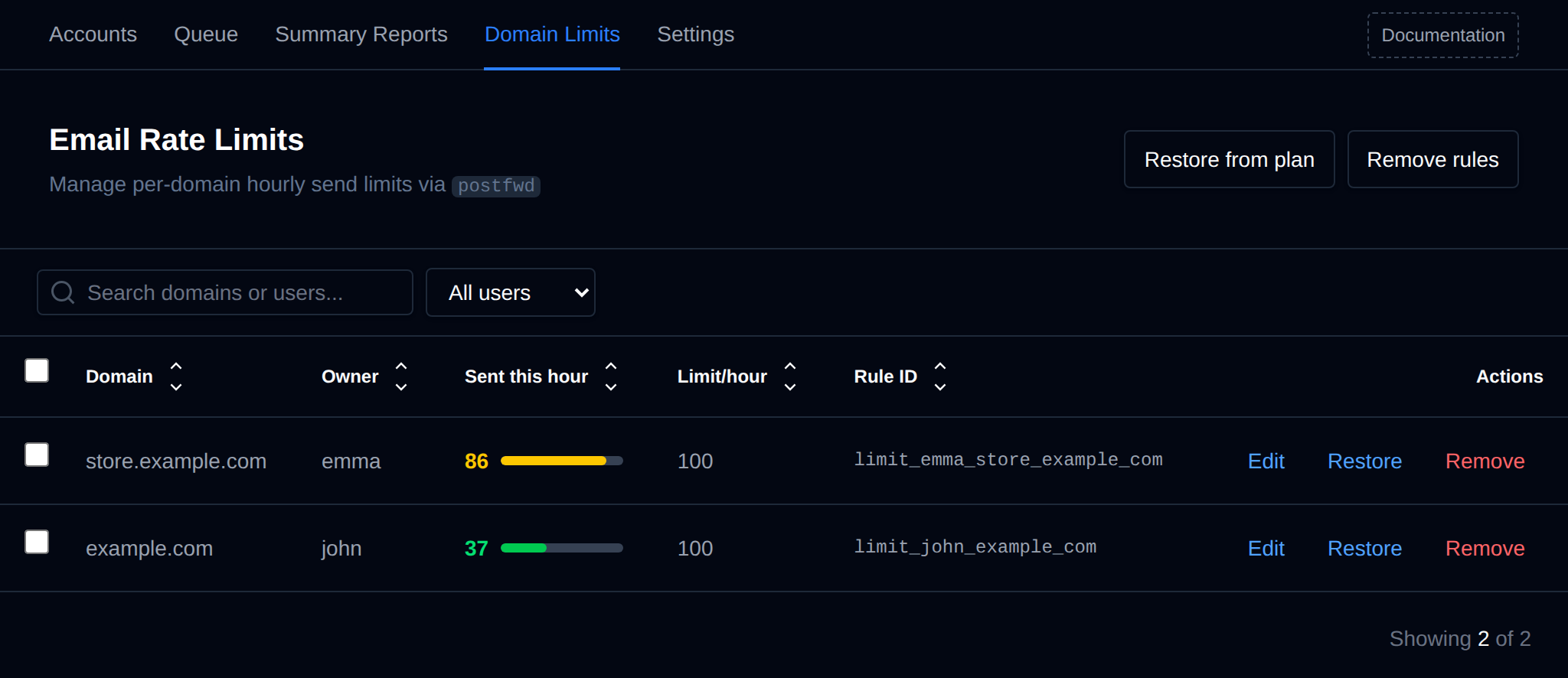
Task: Click the Sent this hour header
Action: [x=526, y=376]
